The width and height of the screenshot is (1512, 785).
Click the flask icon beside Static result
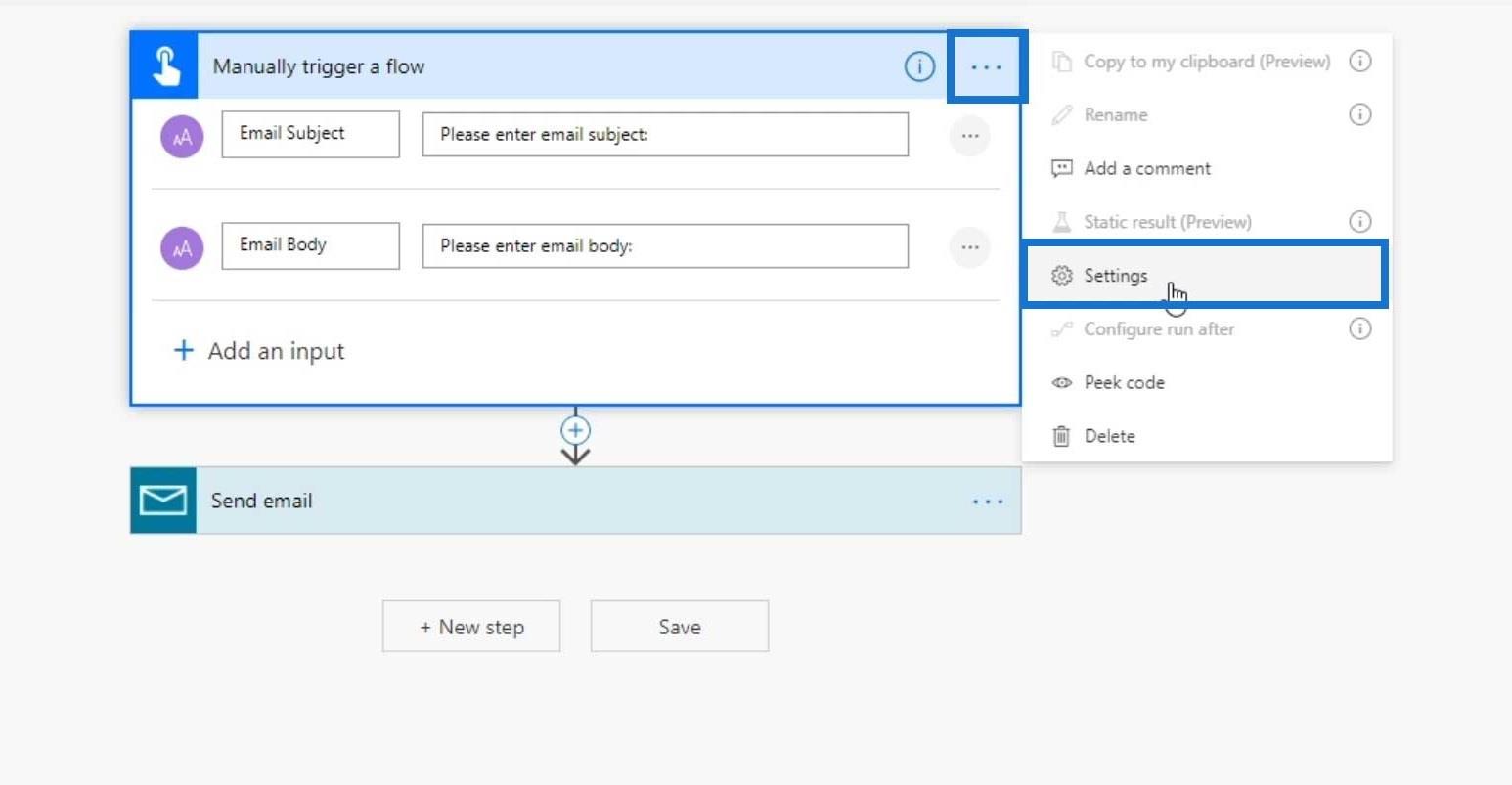pos(1062,222)
